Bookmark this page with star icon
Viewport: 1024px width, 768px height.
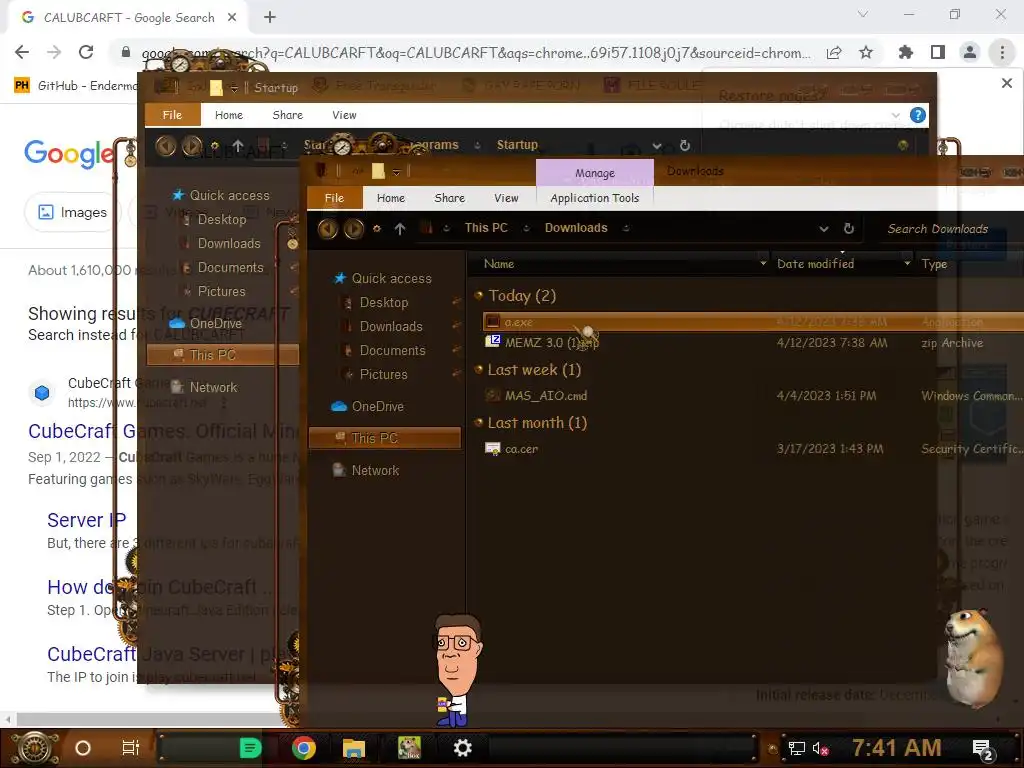coord(866,52)
